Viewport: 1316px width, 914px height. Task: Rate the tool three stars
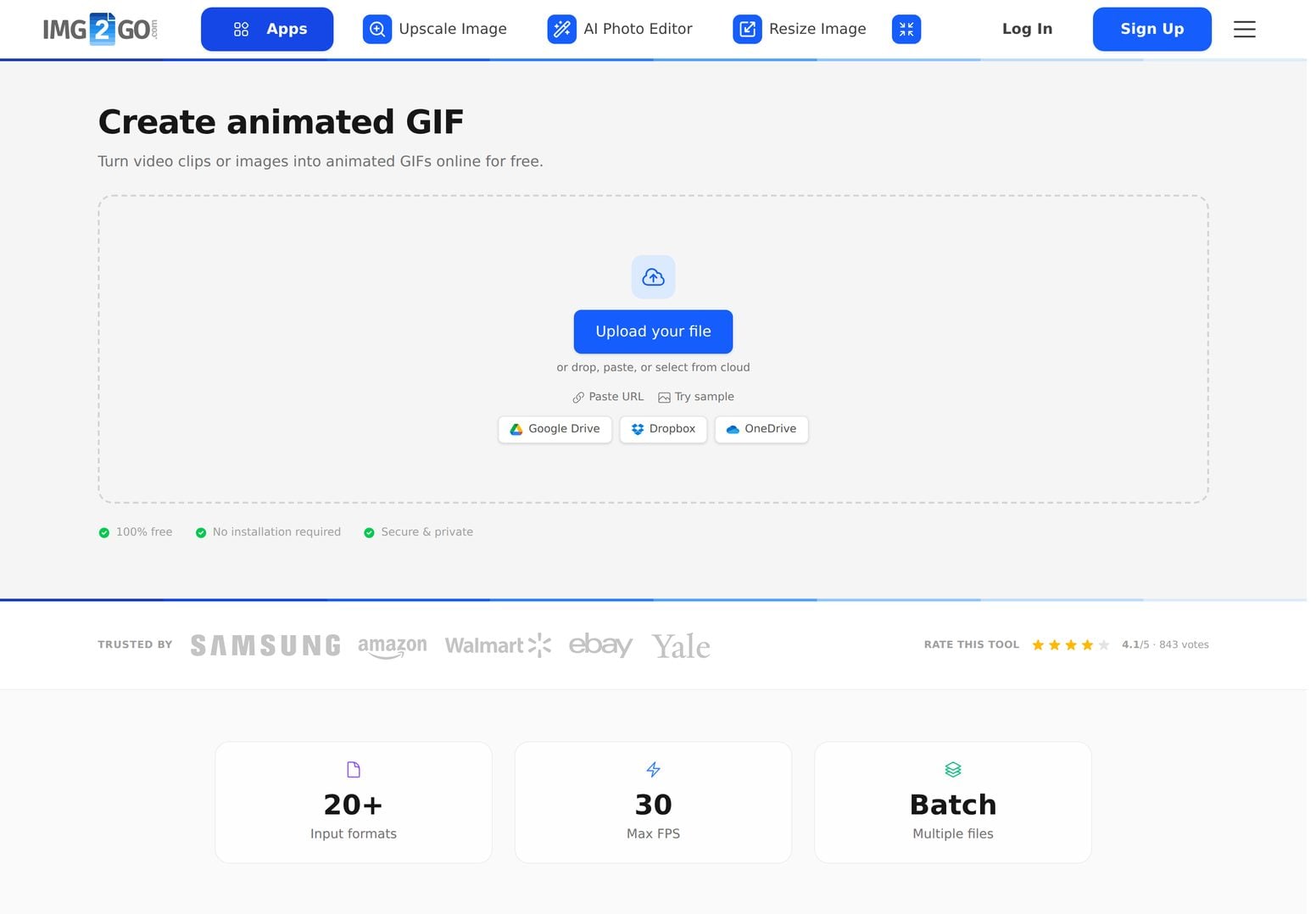click(x=1071, y=645)
